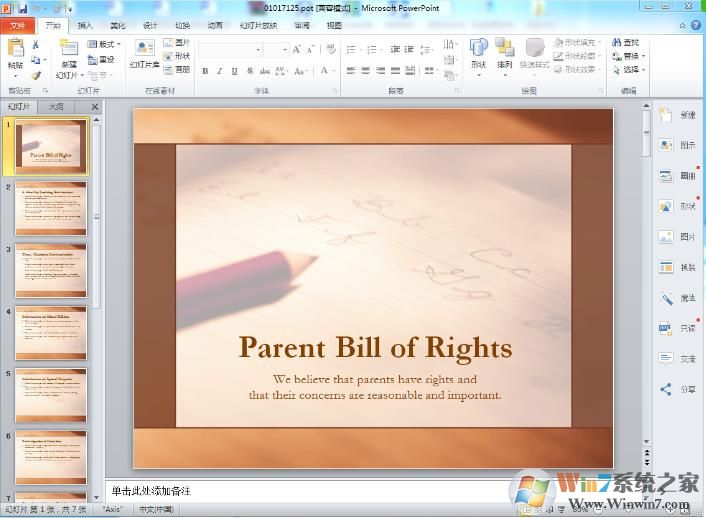Image resolution: width=706 pixels, height=518 pixels.
Task: Click the Decrease Indent icon
Action: click(x=395, y=49)
